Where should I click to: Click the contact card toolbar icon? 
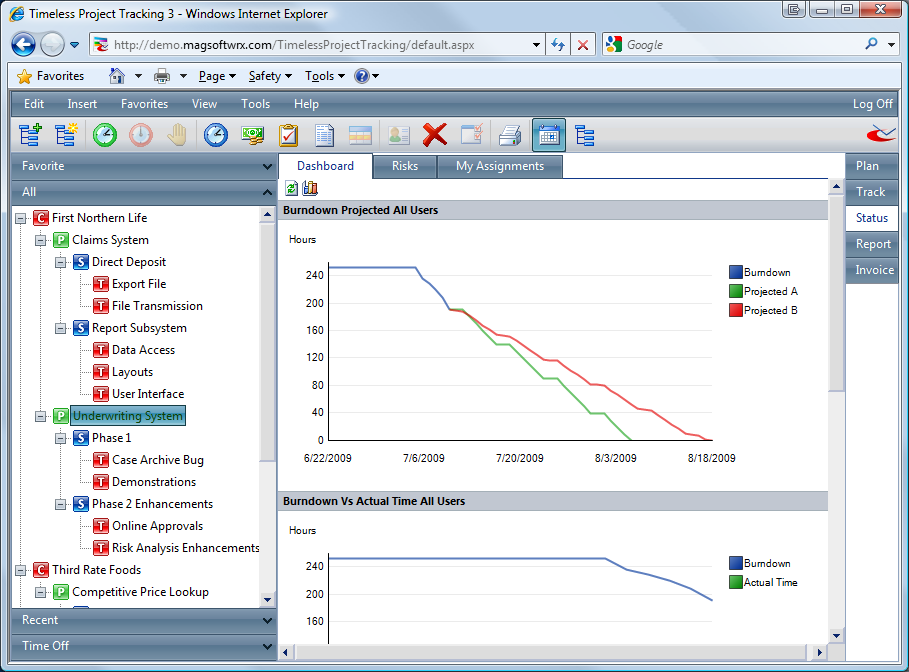(x=398, y=135)
